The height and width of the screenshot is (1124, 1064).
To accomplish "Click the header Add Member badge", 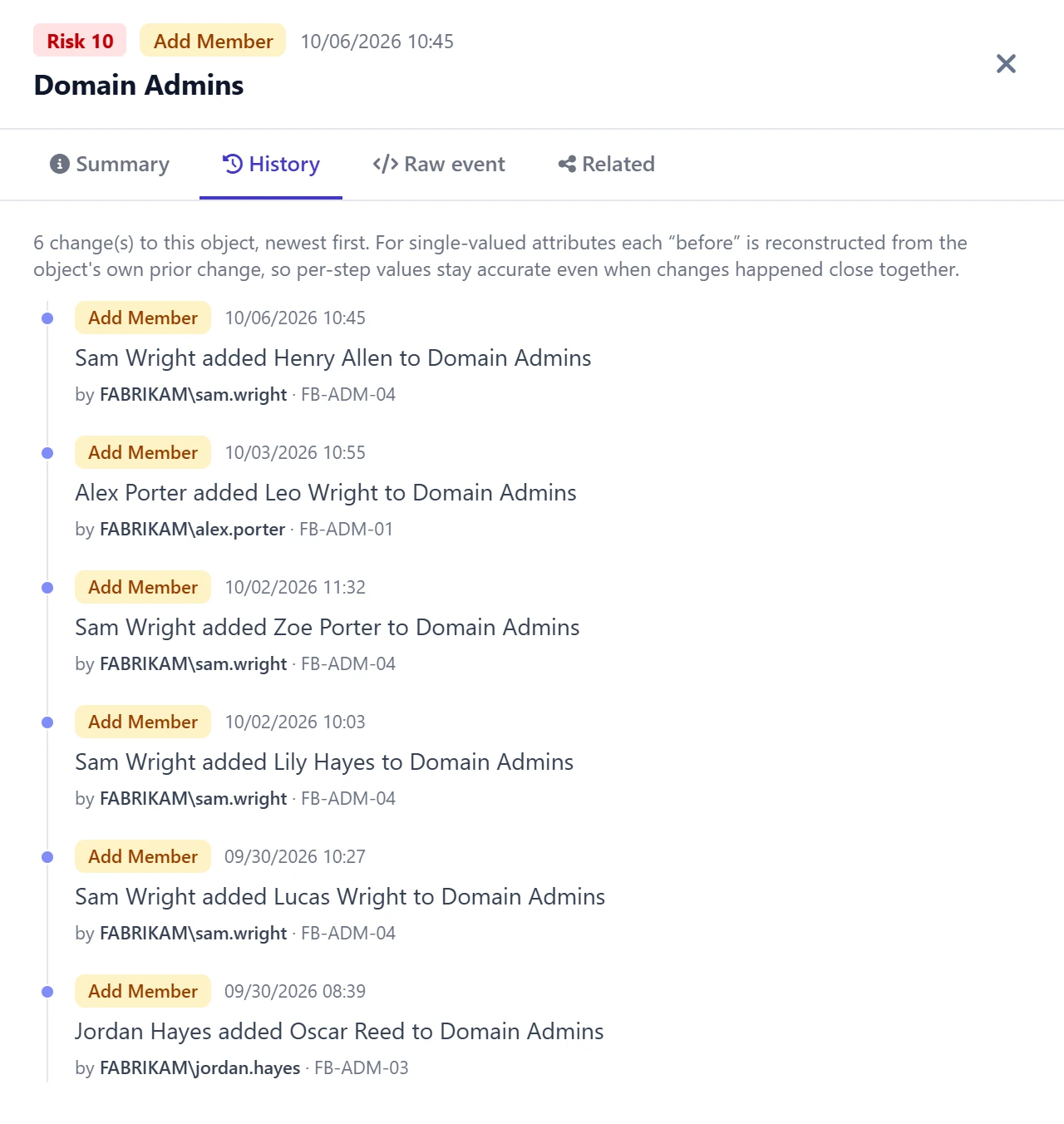I will pos(213,41).
